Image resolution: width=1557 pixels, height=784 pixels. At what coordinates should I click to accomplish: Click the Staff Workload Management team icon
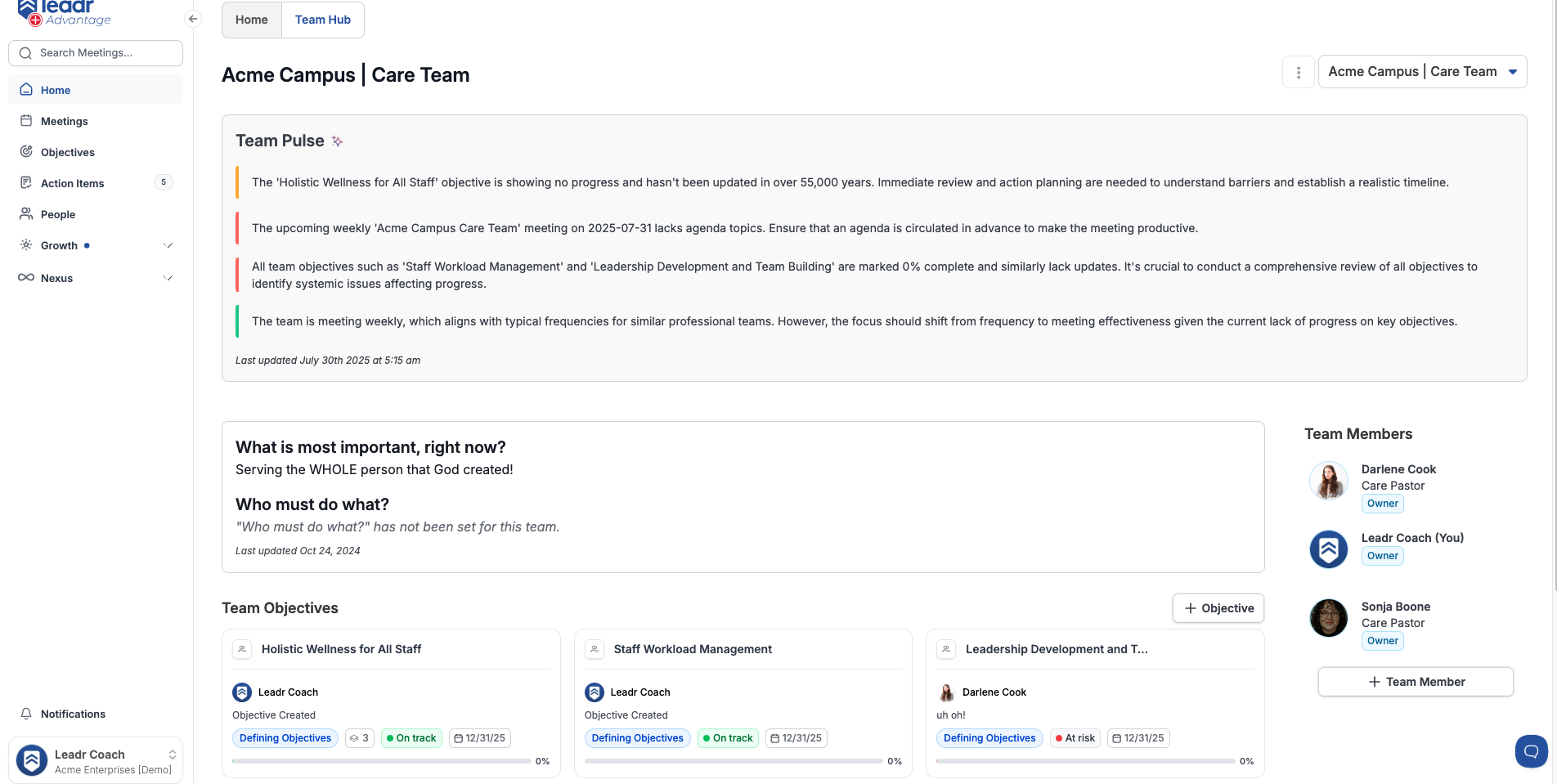click(x=595, y=649)
